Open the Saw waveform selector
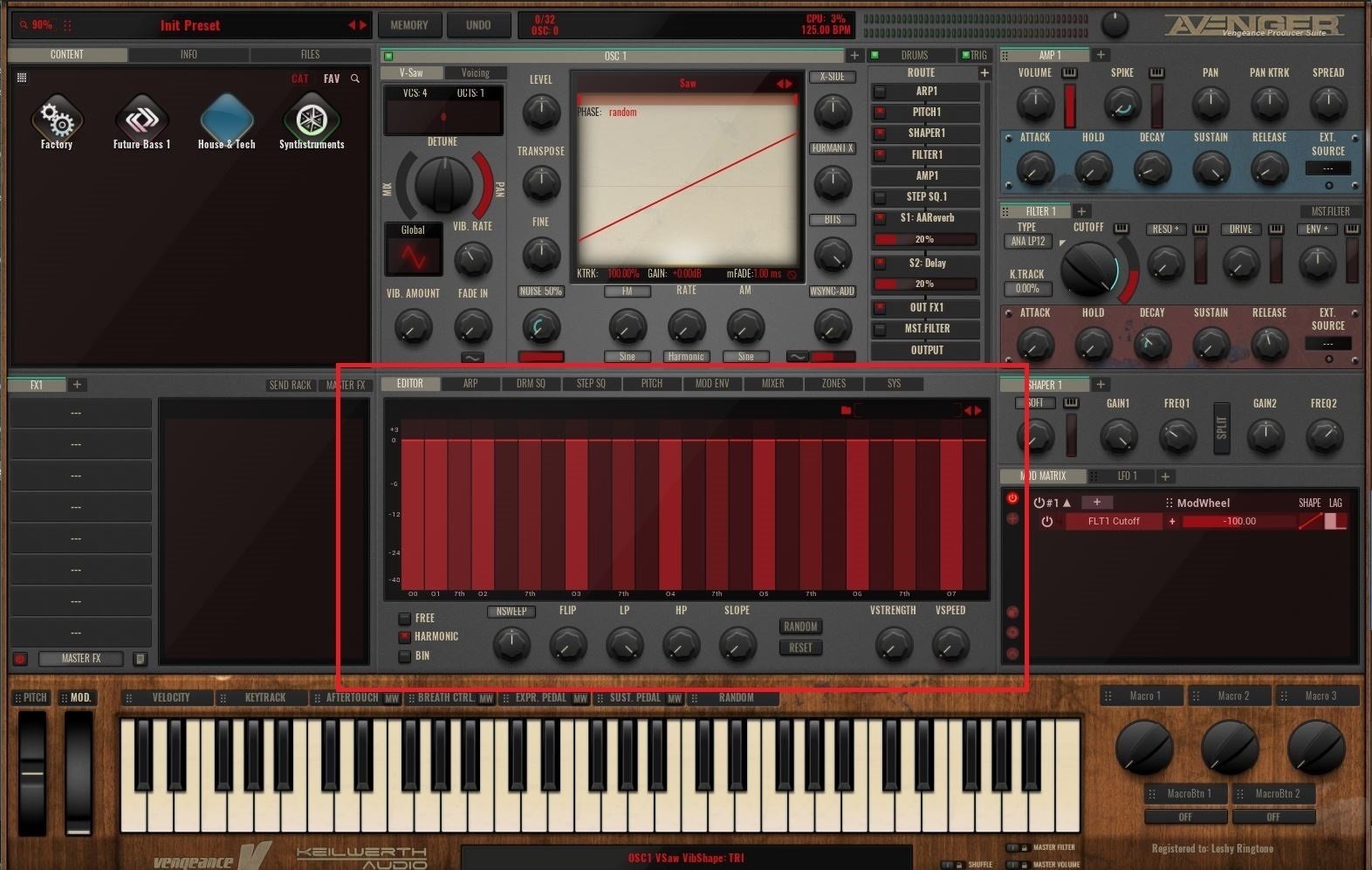The height and width of the screenshot is (870, 1372). [688, 84]
